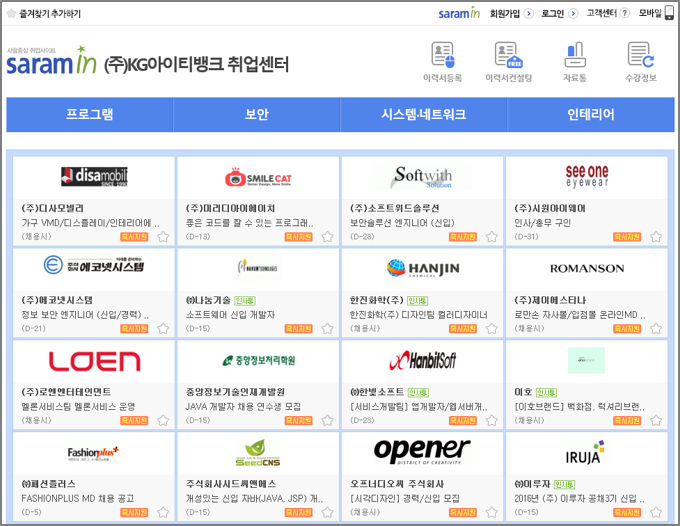Click the arrow icon next to 로그인
This screenshot has width=680, height=526.
(573, 13)
